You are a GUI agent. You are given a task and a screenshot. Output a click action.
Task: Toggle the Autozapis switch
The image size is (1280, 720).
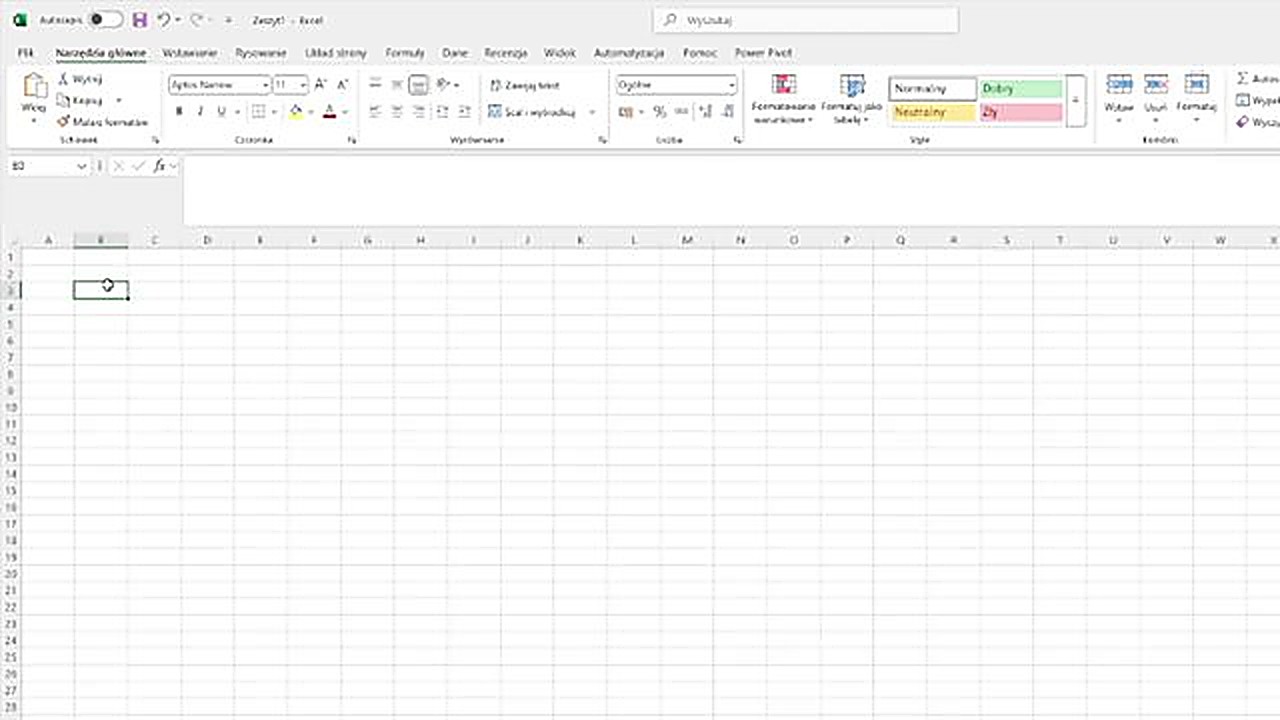point(105,20)
